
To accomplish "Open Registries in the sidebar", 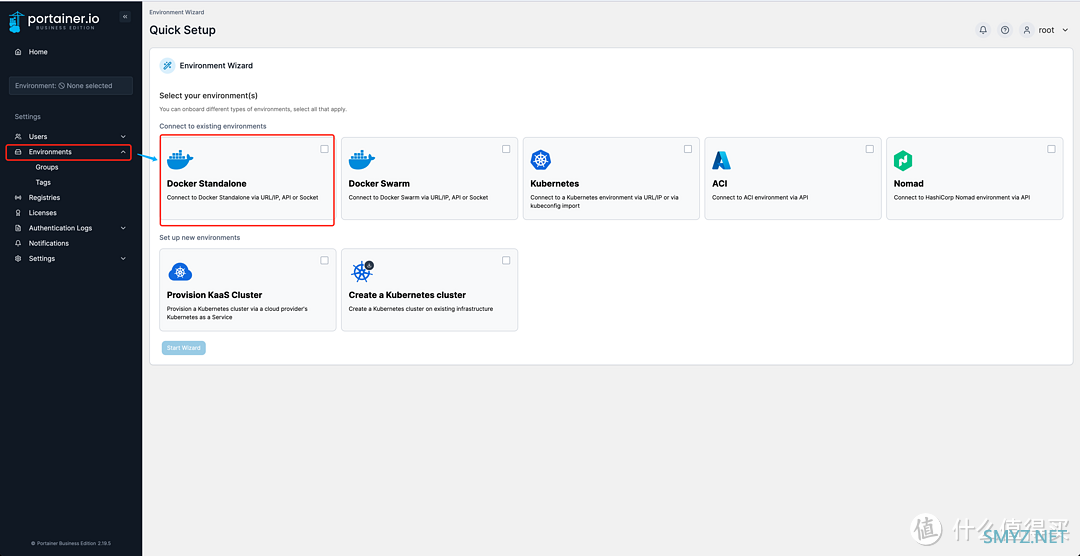I will (x=44, y=198).
